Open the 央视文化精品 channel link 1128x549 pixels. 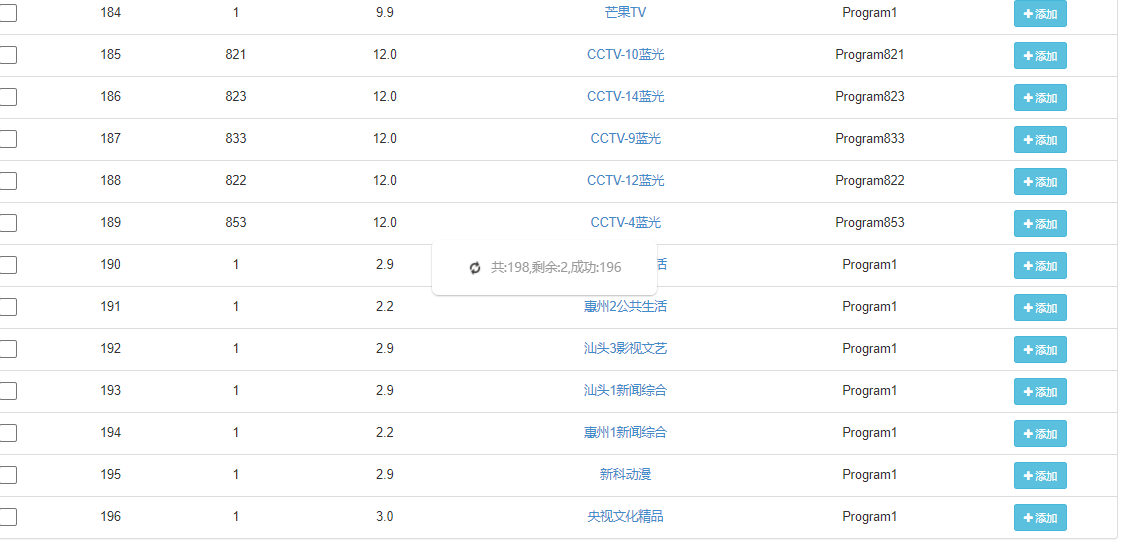pyautogui.click(x=625, y=516)
